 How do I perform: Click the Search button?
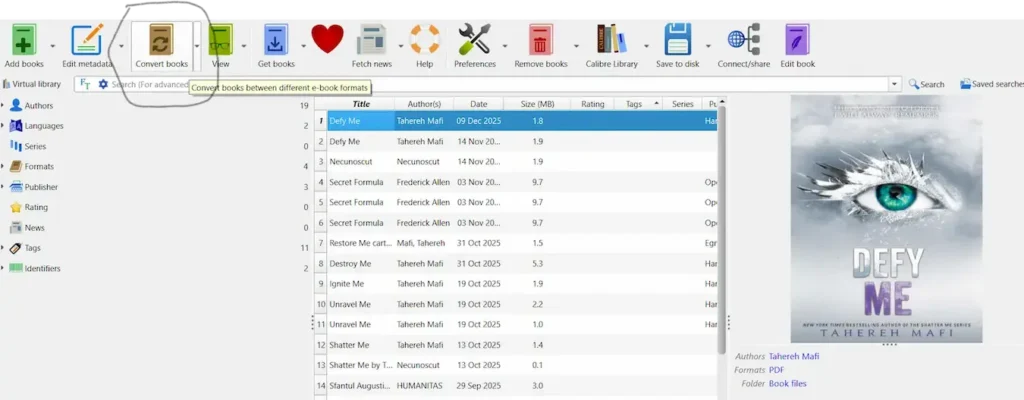[x=927, y=84]
